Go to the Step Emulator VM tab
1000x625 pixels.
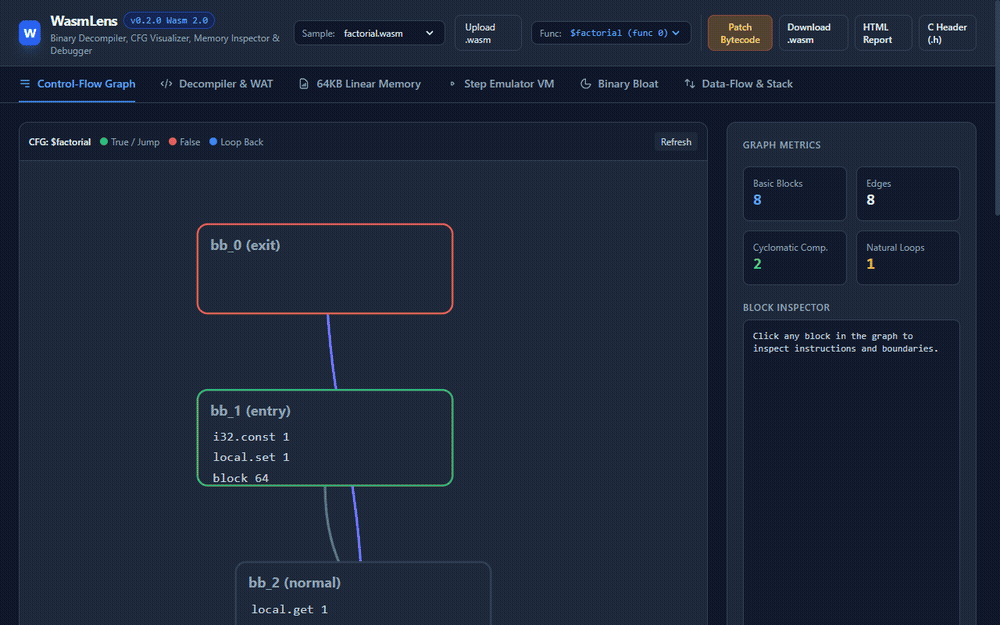coord(501,84)
